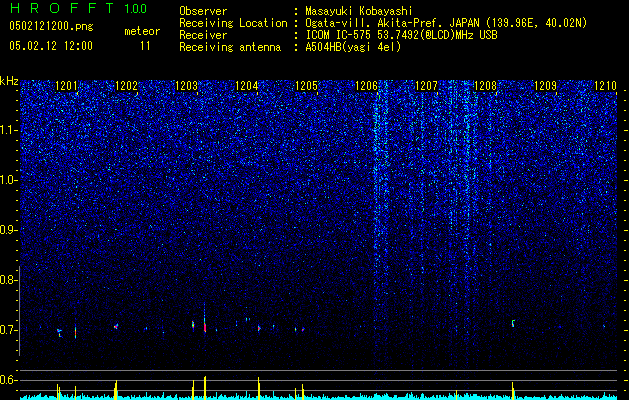The width and height of the screenshot is (629, 400).
Task: Click the meteor echo just before 1202
Action: [116, 326]
